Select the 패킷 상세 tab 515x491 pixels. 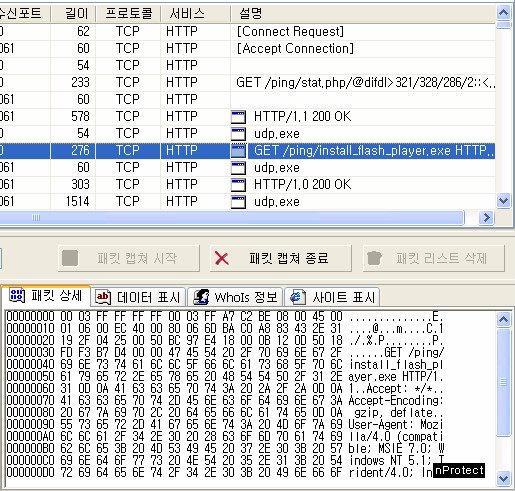point(46,296)
